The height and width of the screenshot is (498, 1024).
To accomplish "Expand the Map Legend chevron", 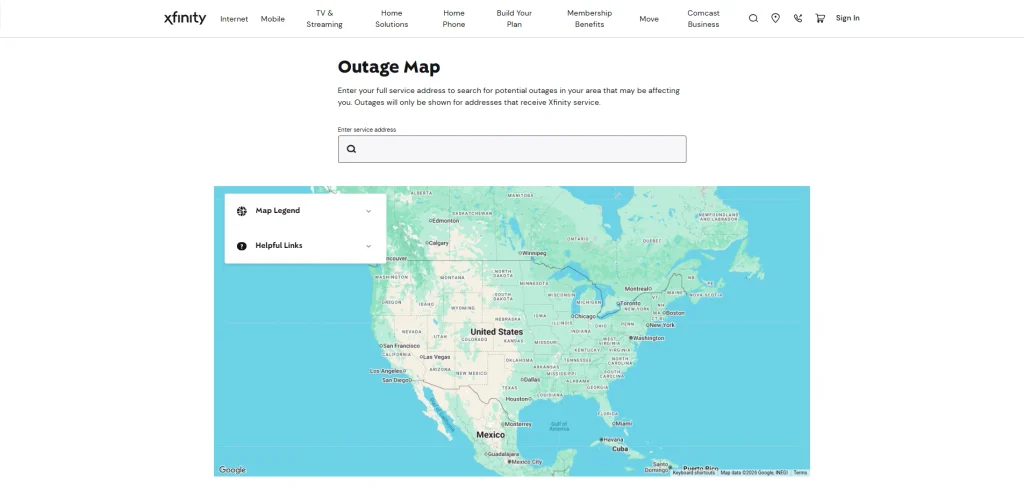I will [x=368, y=211].
